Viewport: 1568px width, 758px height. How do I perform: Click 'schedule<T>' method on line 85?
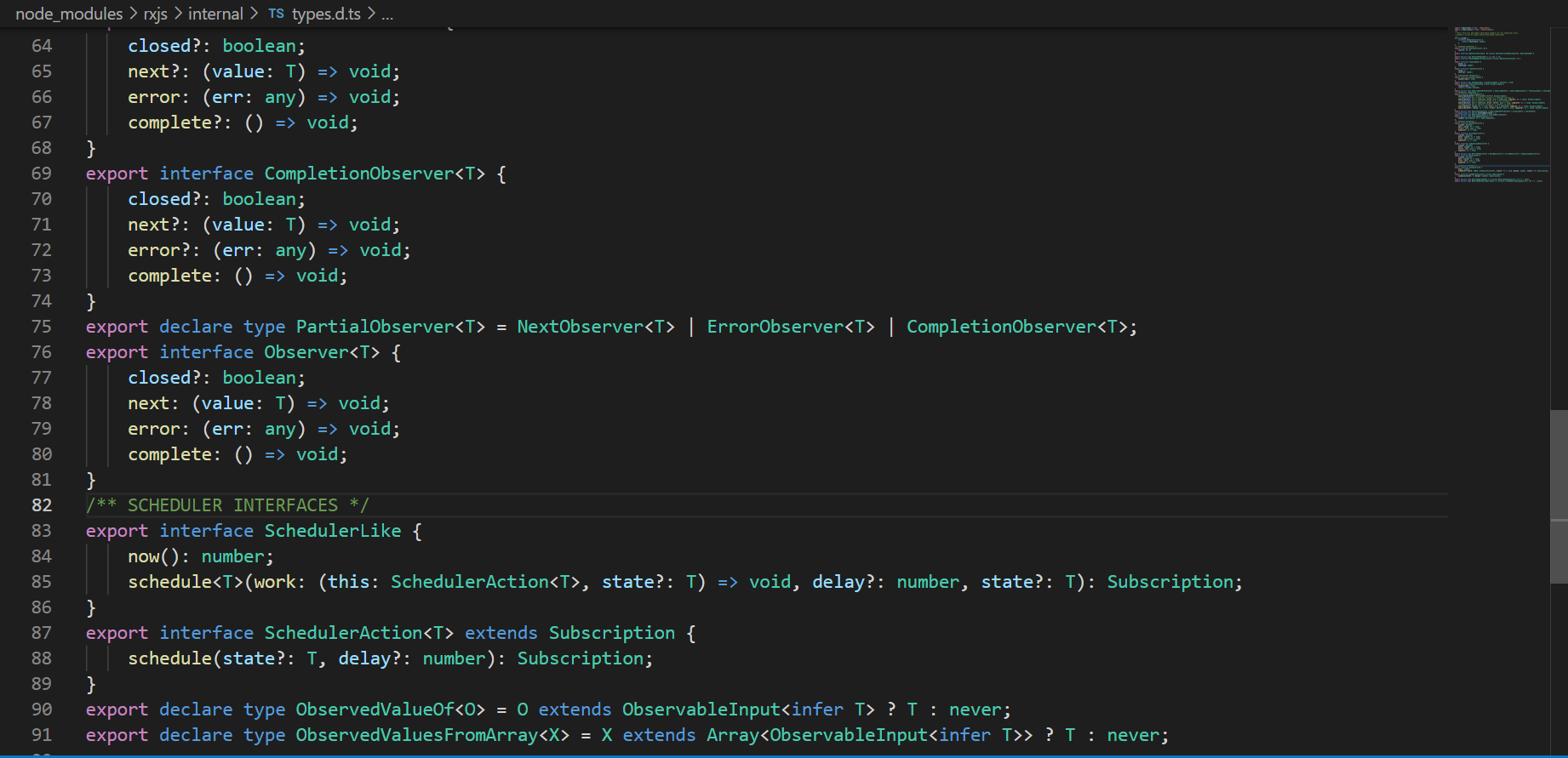(x=186, y=582)
